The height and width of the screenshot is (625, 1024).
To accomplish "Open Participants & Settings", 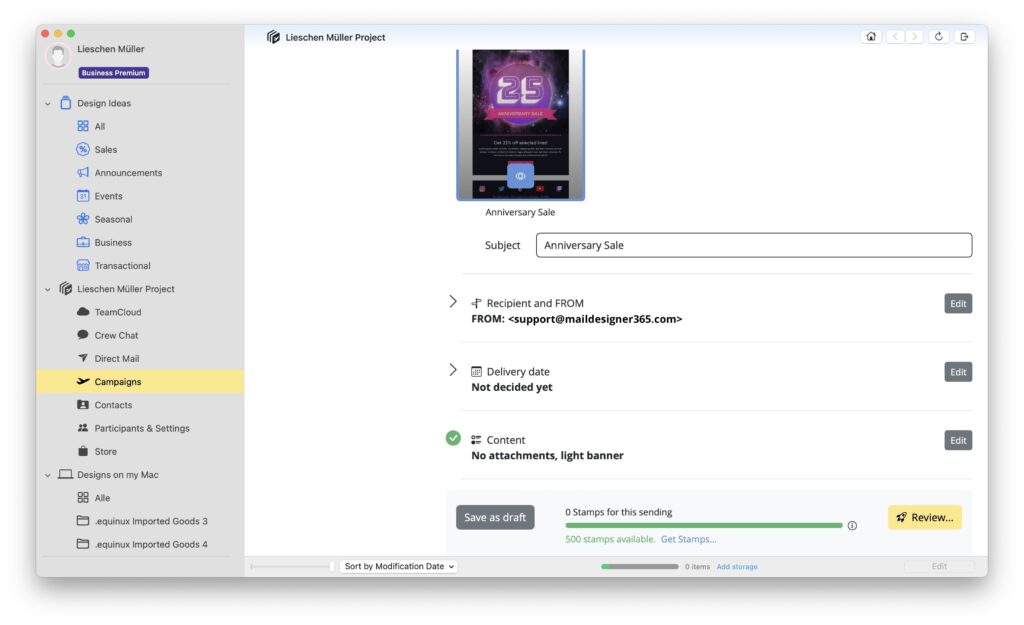I will coord(140,428).
